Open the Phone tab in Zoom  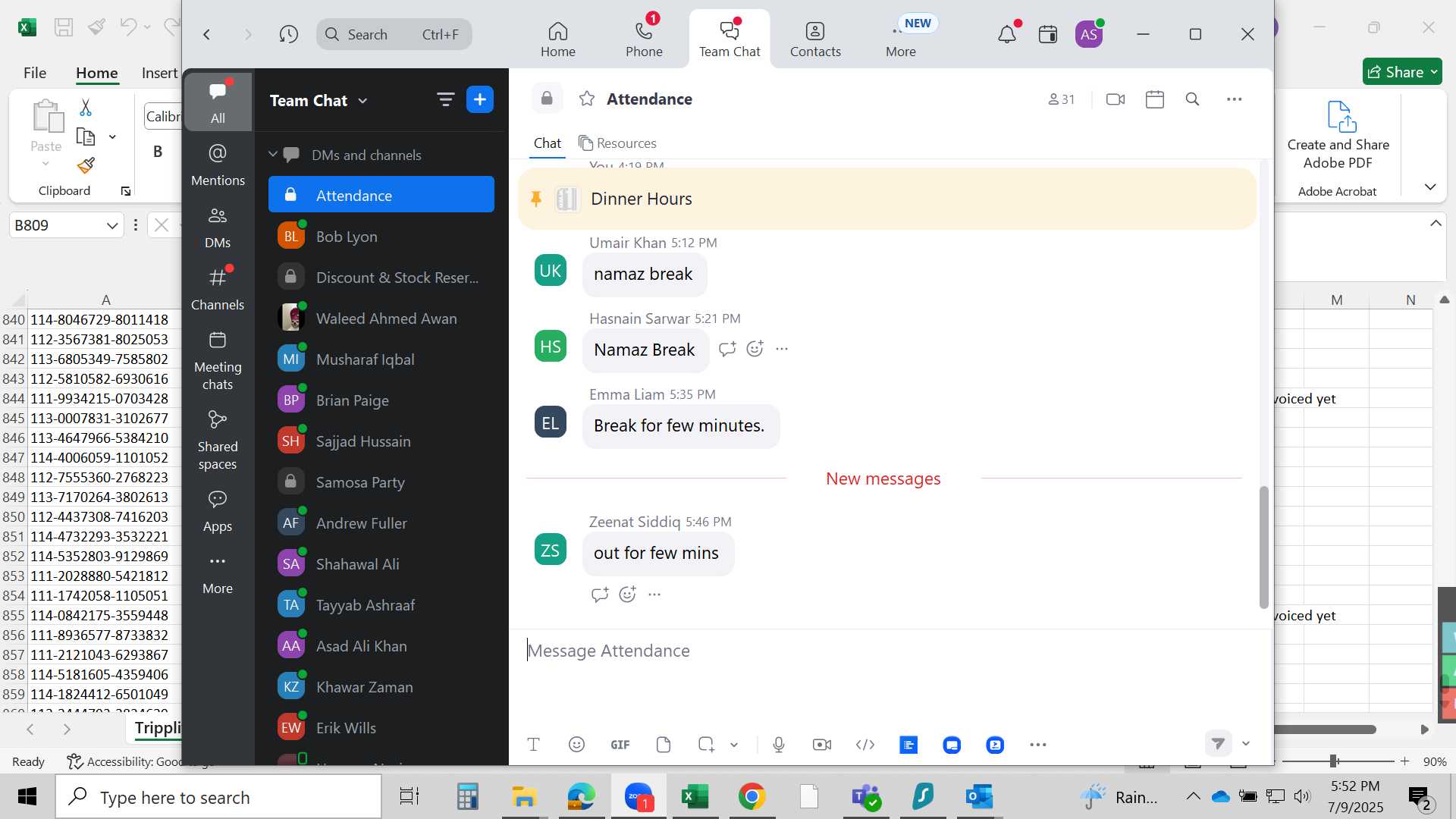[644, 39]
